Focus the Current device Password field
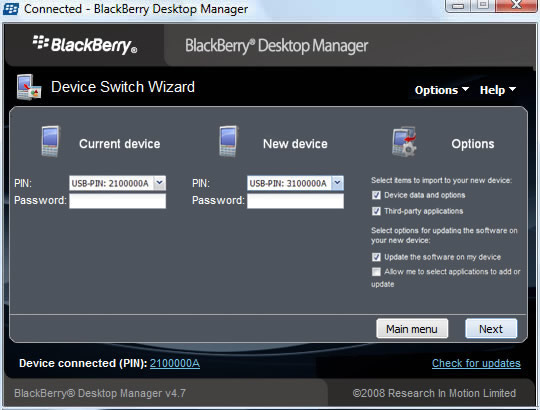This screenshot has width=540, height=410. [x=117, y=201]
